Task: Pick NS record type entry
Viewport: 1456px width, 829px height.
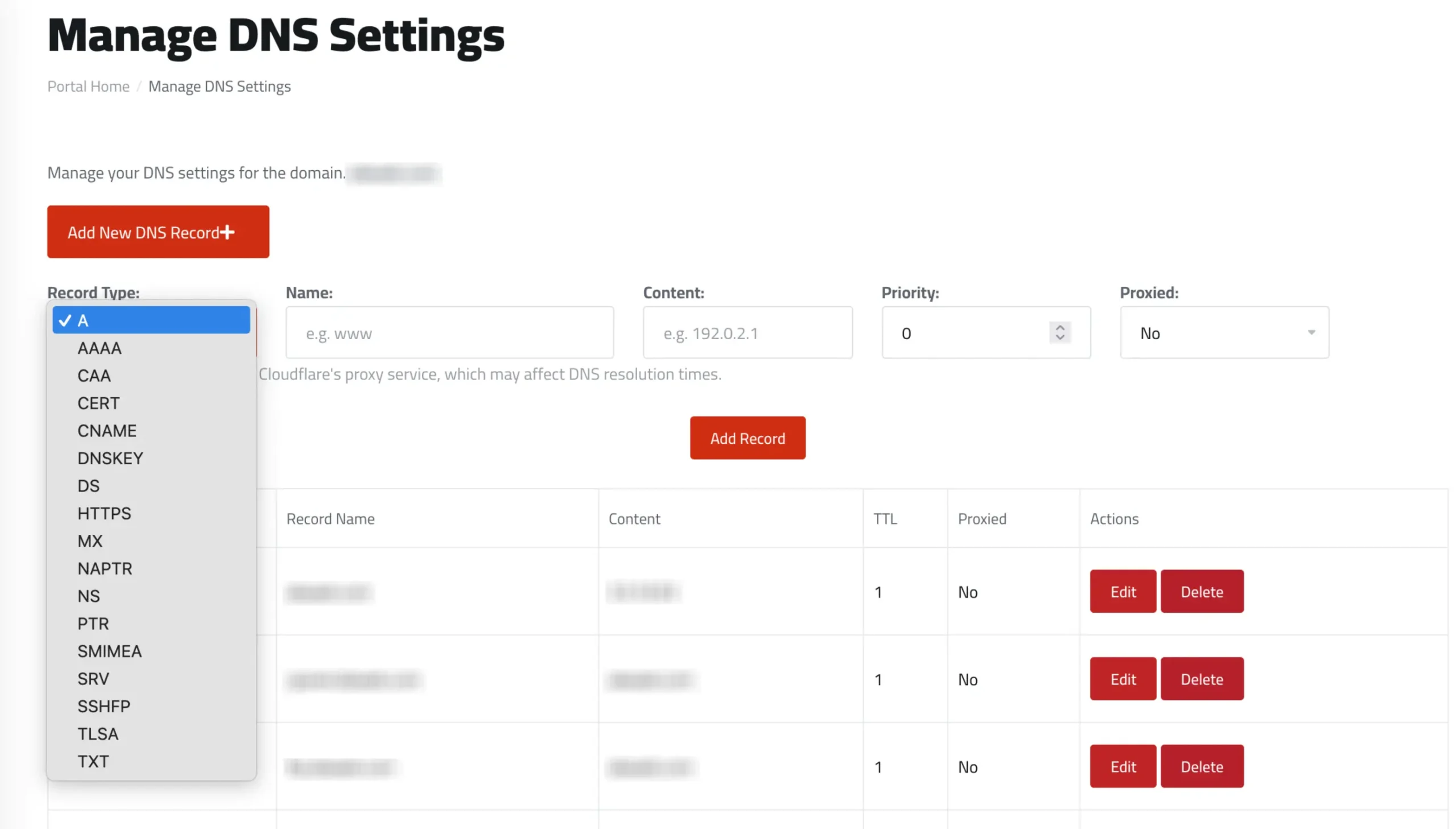Action: coord(88,596)
